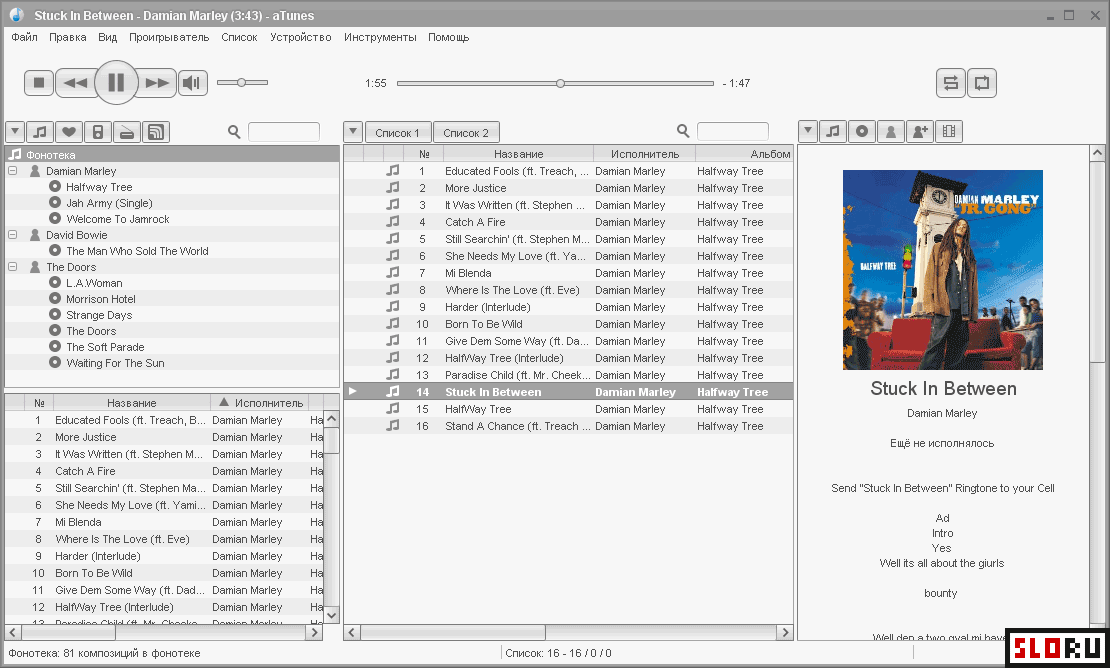Select the L.A.Woman album
1110x668 pixels.
(x=94, y=283)
